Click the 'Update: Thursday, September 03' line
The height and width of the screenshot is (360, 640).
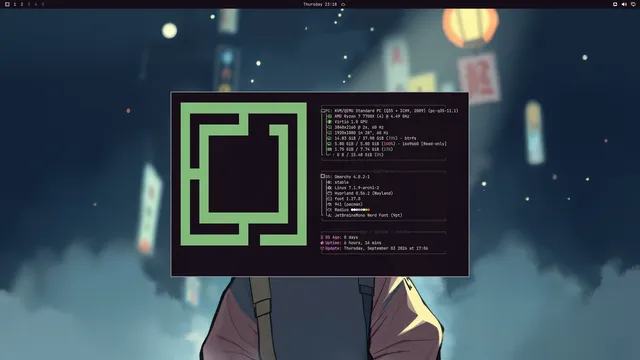[x=374, y=248]
